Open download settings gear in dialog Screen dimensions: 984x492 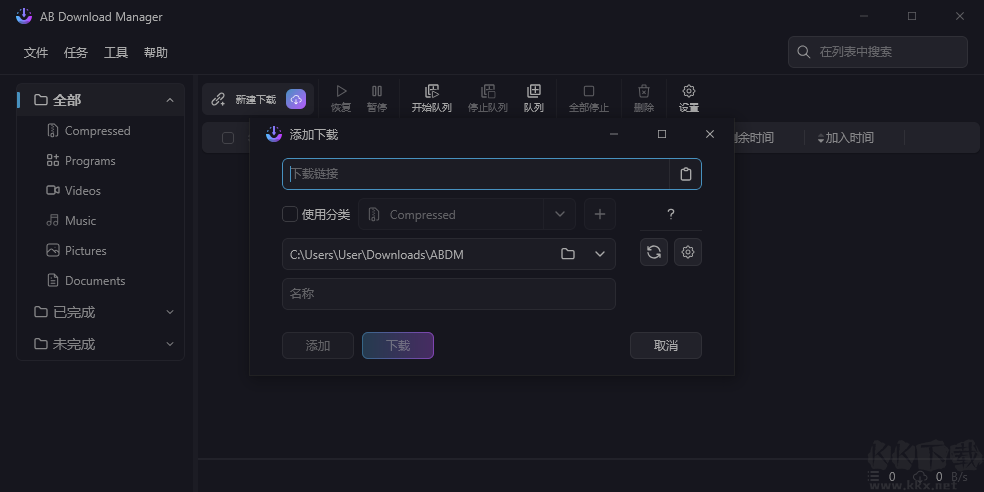[688, 252]
